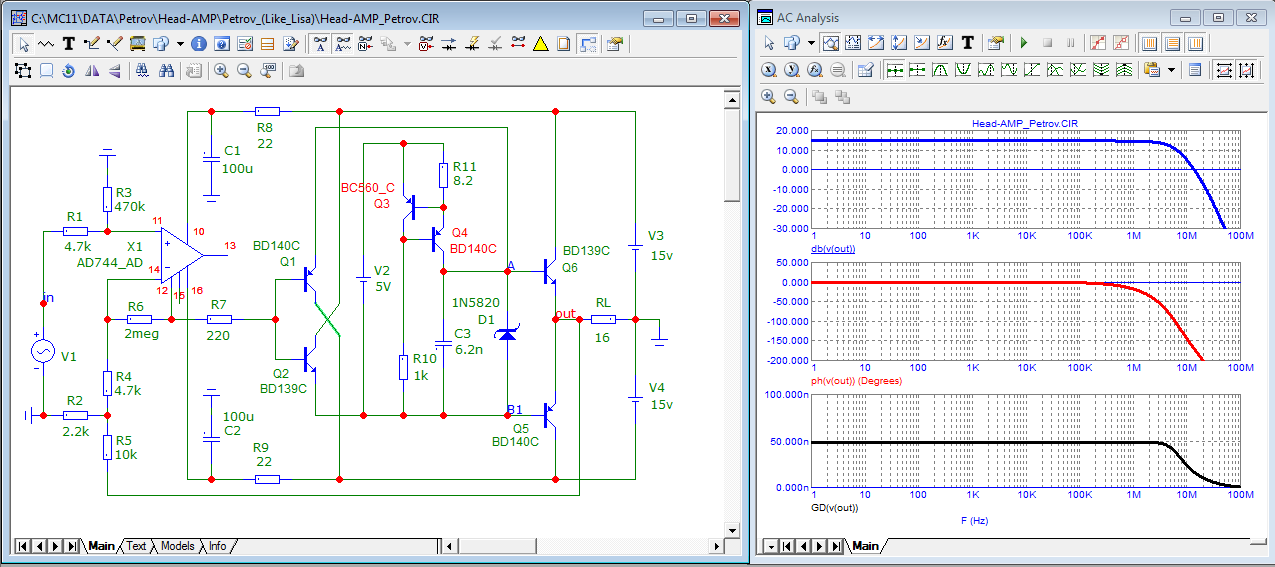The height and width of the screenshot is (567, 1275).
Task: Select the Text mode tool in schematic toolbar
Action: click(68, 44)
